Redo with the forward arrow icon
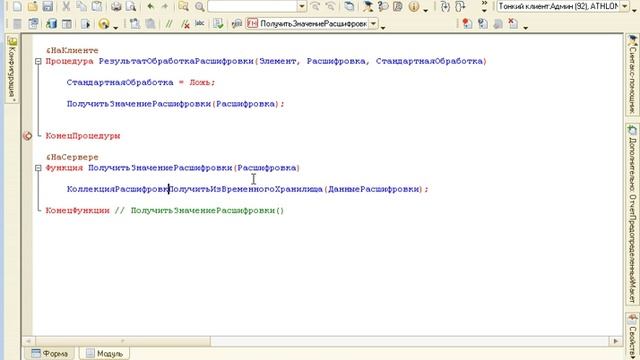Image resolution: width=640 pixels, height=360 pixels. point(165,7)
